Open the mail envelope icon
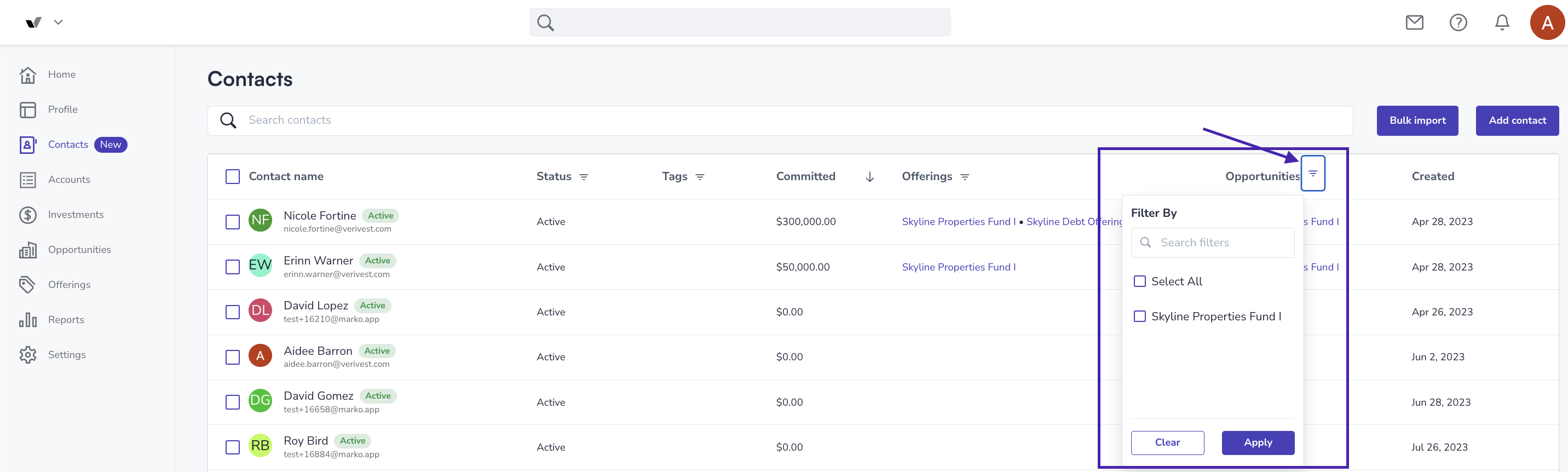 click(1414, 22)
